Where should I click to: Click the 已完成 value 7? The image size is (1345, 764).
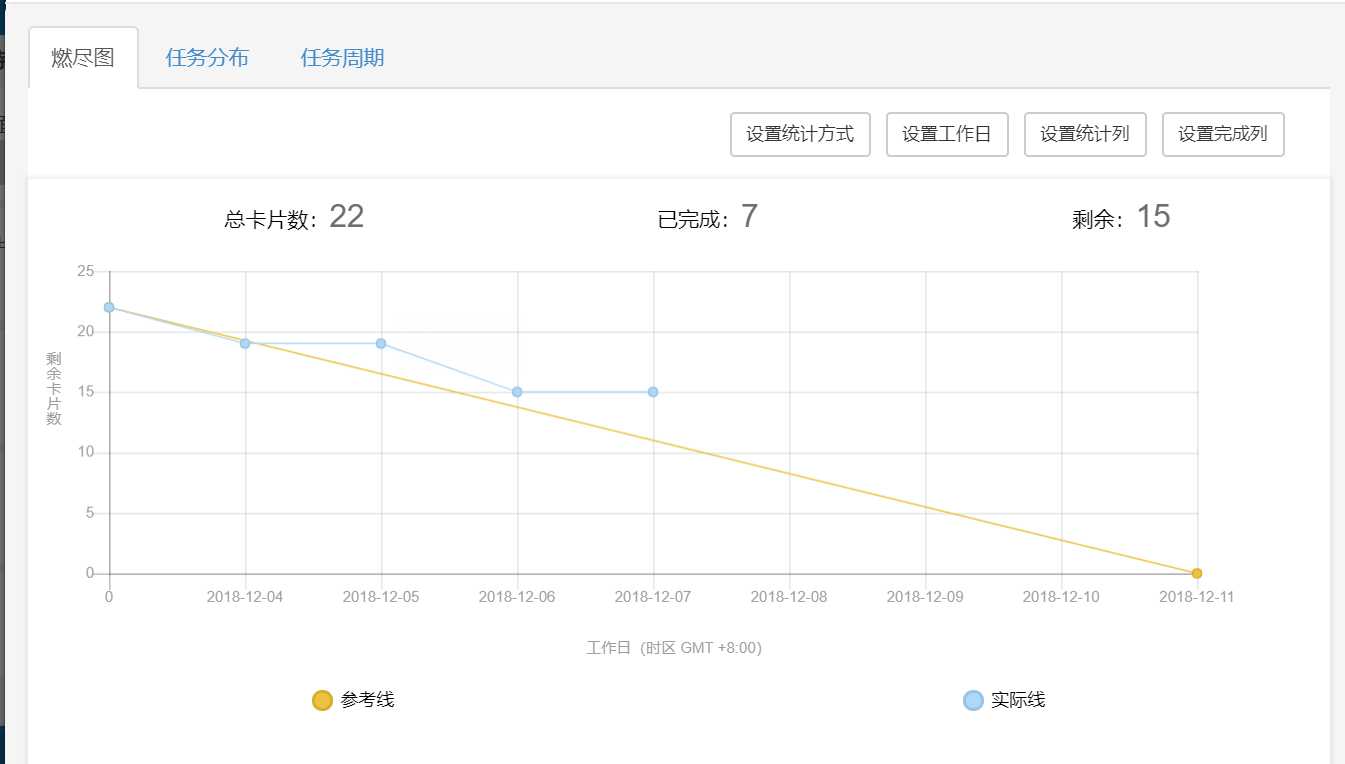pos(749,216)
